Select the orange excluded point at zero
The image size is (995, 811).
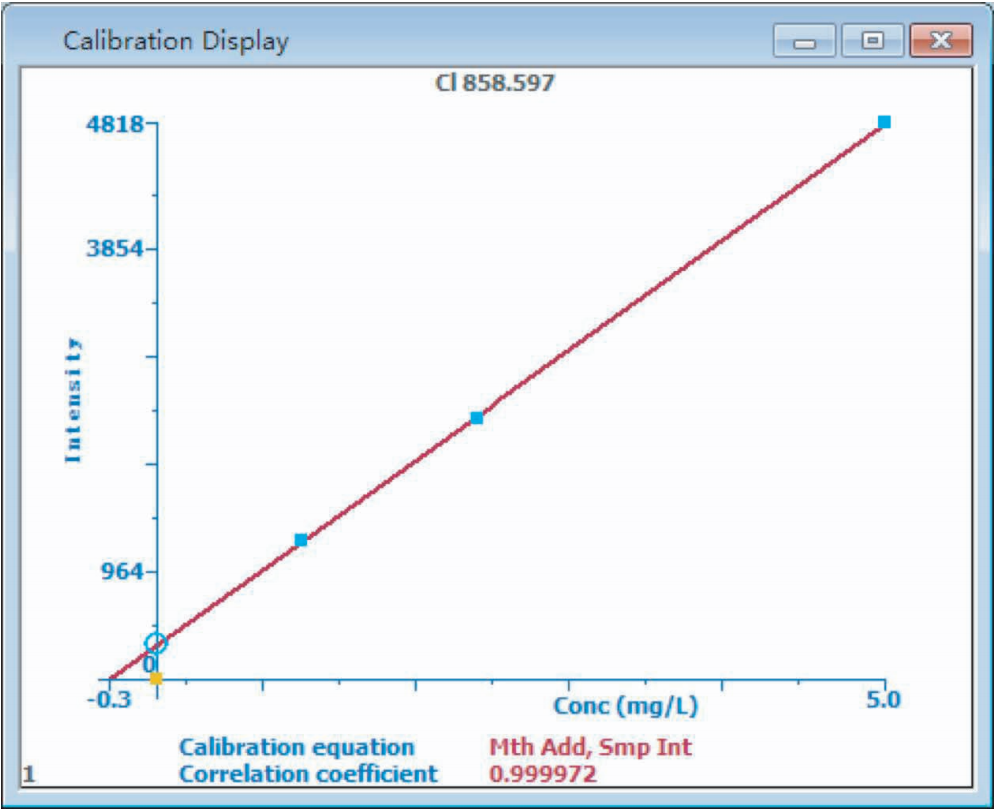tap(156, 678)
